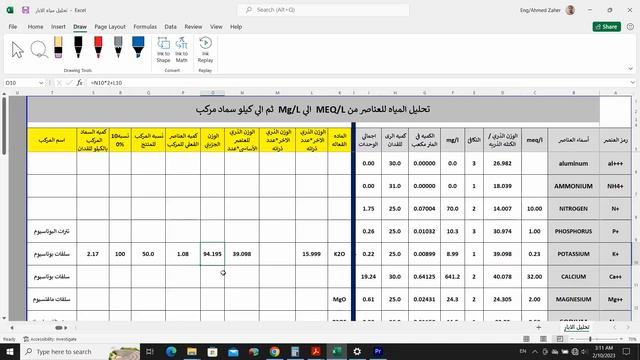
Task: Open notification center in taskbar
Action: pos(627,351)
